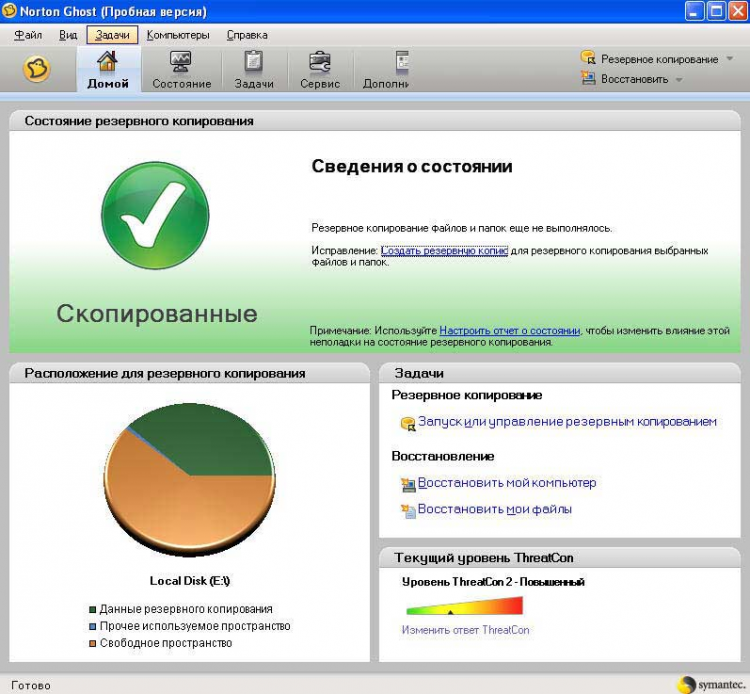Viewport: 750px width, 694px height.
Task: Open the Задачи toolbar tab
Action: pyautogui.click(x=254, y=70)
